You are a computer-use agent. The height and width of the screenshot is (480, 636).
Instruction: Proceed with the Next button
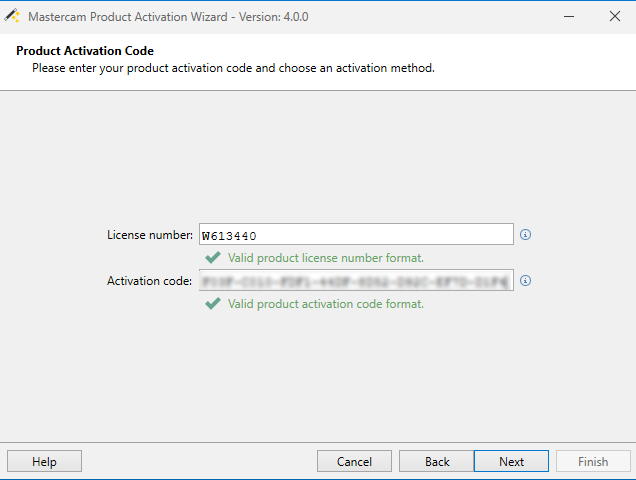point(511,462)
